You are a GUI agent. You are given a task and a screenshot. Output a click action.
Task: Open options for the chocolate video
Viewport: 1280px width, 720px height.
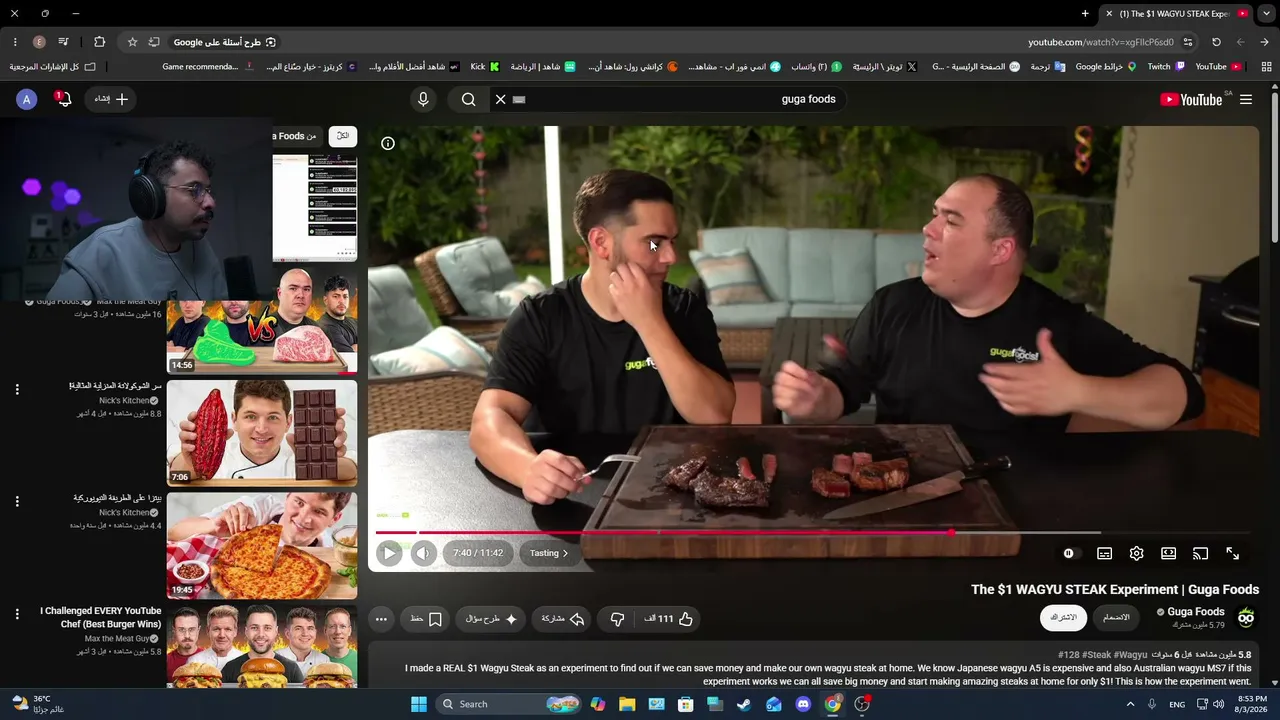point(17,389)
